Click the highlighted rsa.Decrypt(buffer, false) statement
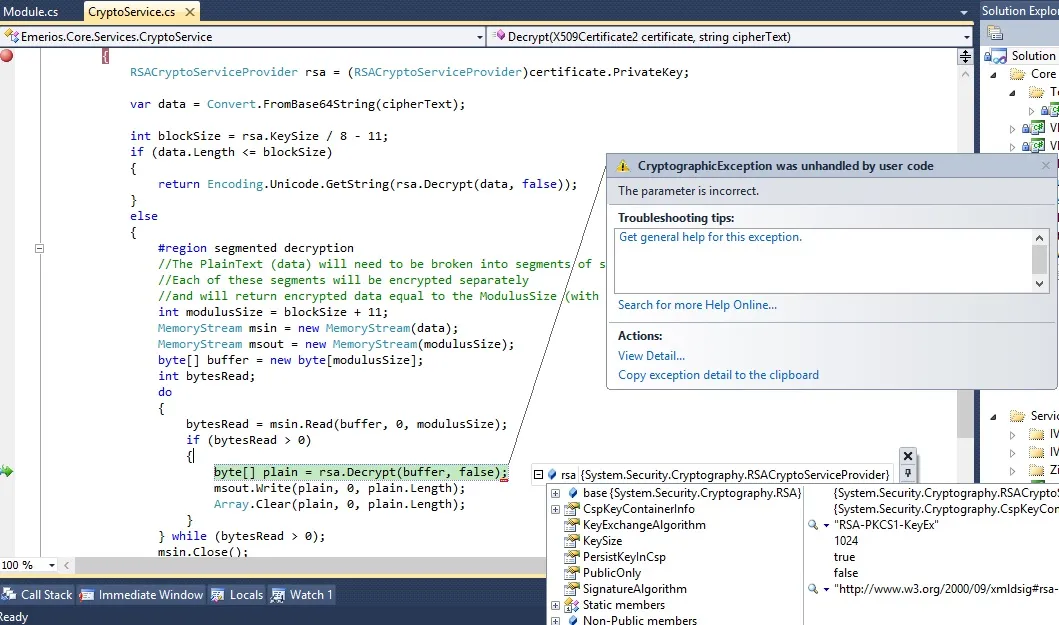 (361, 472)
